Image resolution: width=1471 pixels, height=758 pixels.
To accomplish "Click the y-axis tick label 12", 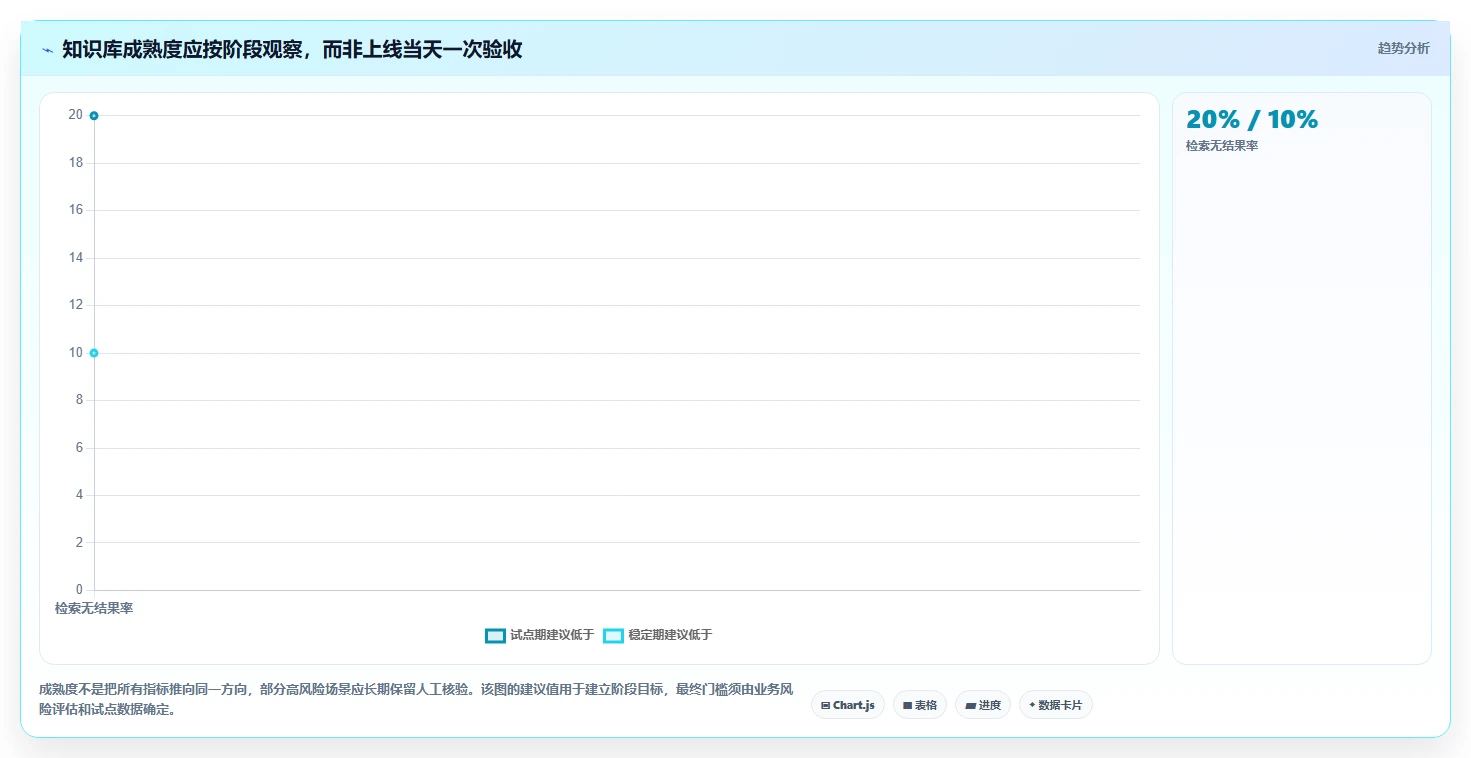I will (76, 305).
